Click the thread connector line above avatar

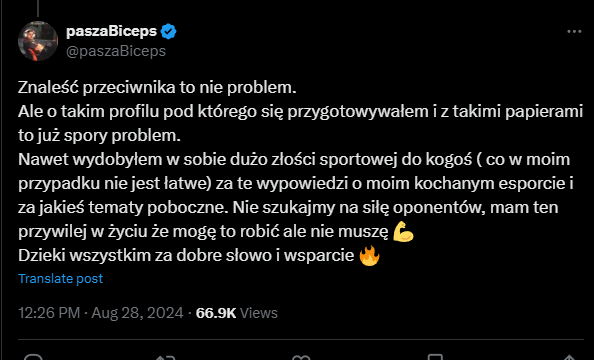38,8
